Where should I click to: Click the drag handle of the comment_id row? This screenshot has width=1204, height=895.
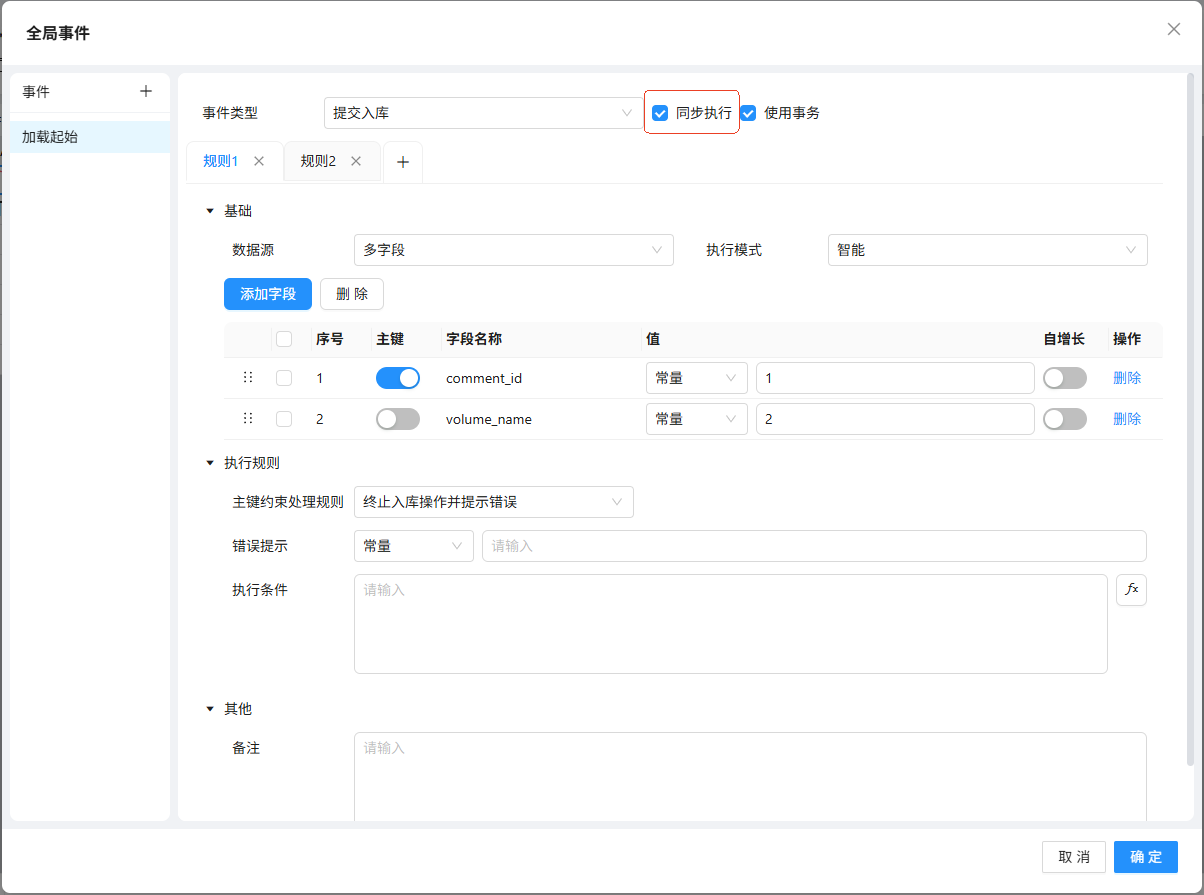tap(248, 378)
